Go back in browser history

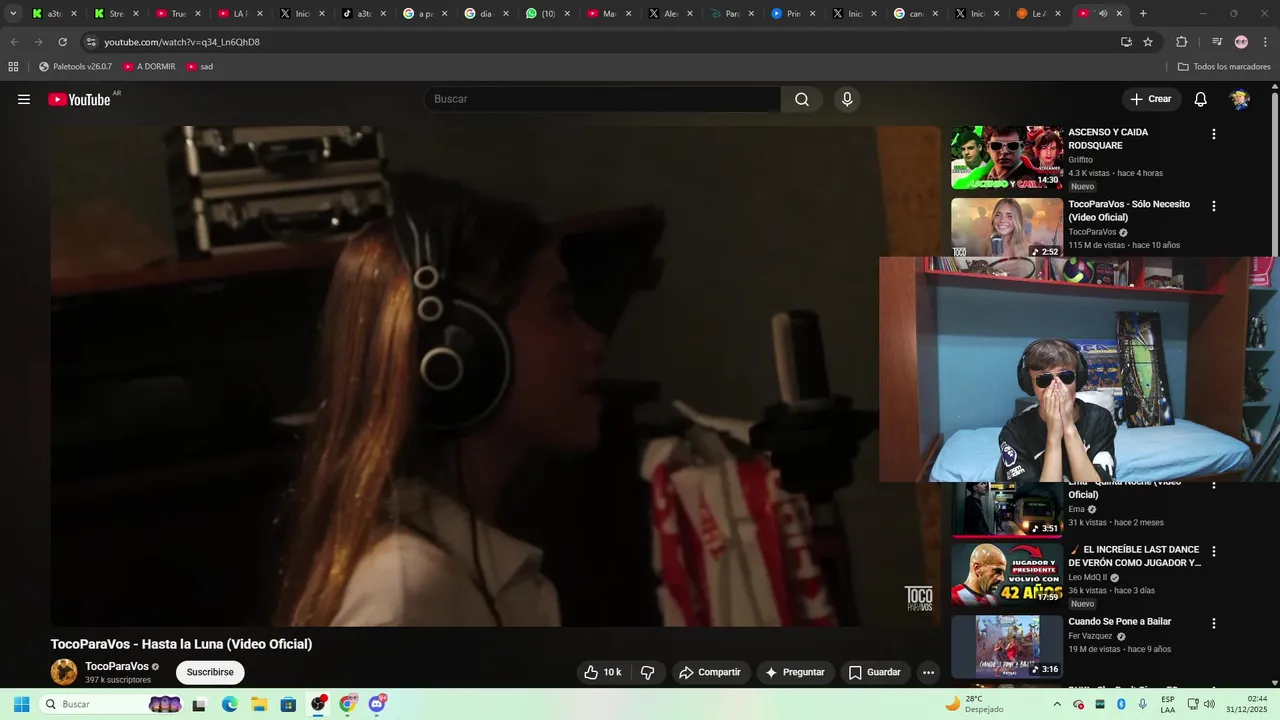[x=14, y=42]
